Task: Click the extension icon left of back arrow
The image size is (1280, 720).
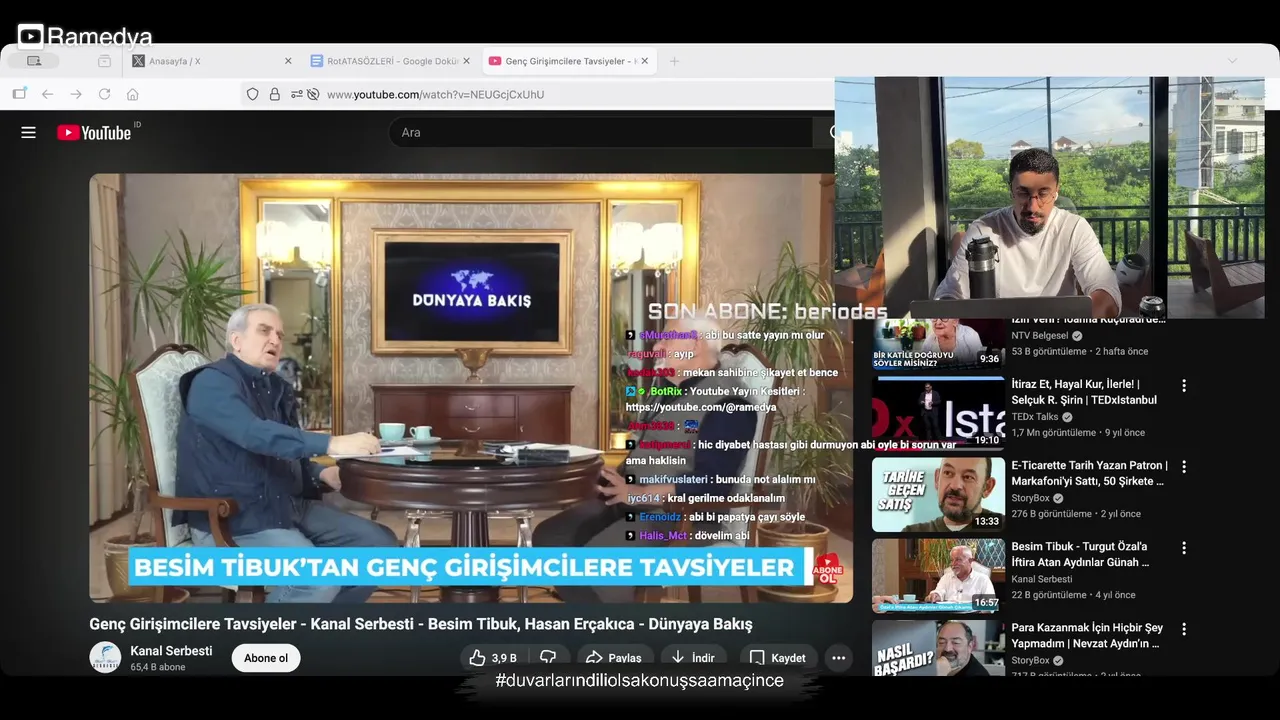Action: (19, 94)
